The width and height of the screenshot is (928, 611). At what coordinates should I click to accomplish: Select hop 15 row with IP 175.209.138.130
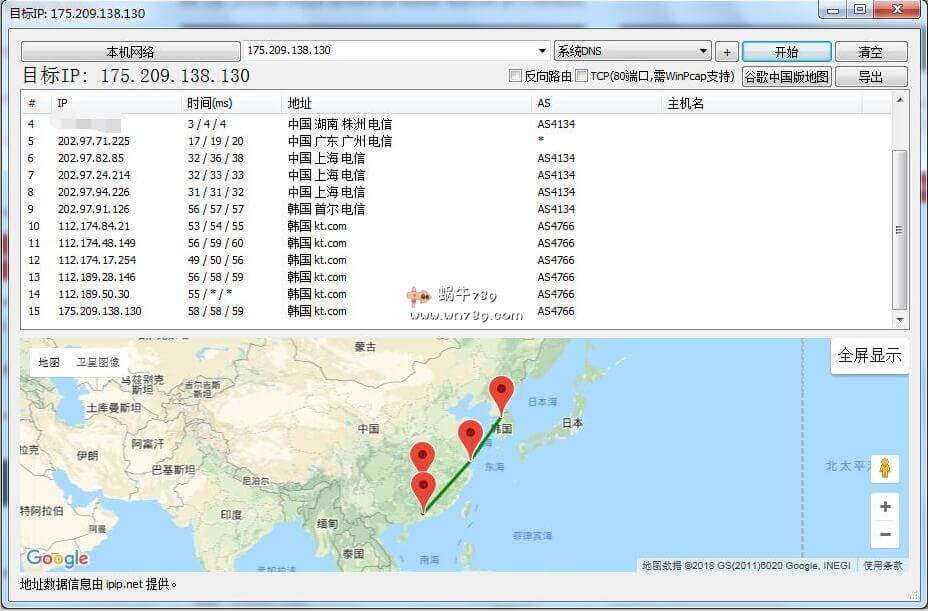tap(100, 311)
